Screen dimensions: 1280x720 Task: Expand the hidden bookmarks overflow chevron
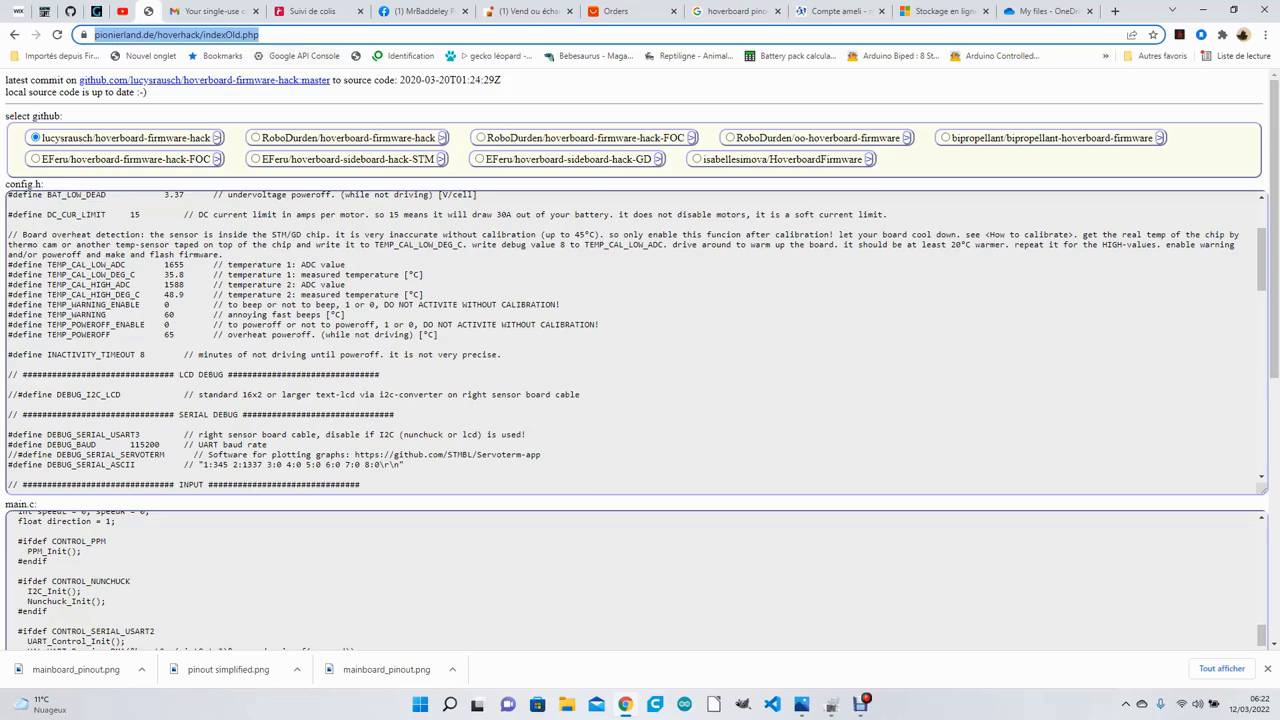tap(1105, 56)
